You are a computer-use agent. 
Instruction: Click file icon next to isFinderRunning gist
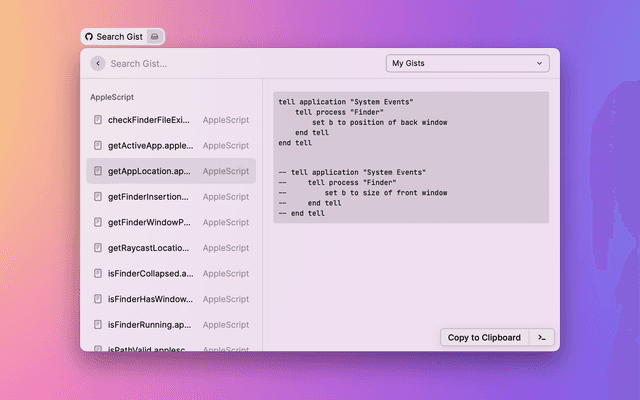(98, 325)
